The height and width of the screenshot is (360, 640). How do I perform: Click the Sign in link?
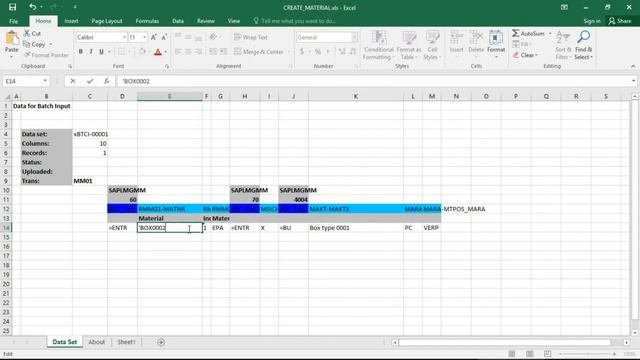(x=592, y=21)
